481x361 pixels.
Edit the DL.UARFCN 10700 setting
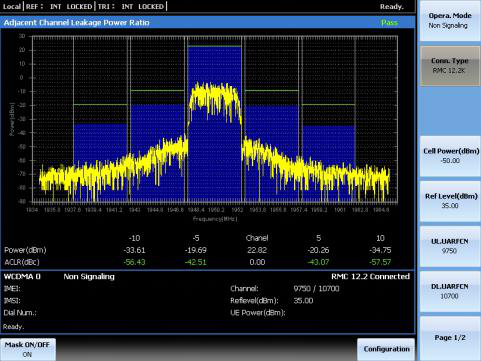tap(449, 291)
